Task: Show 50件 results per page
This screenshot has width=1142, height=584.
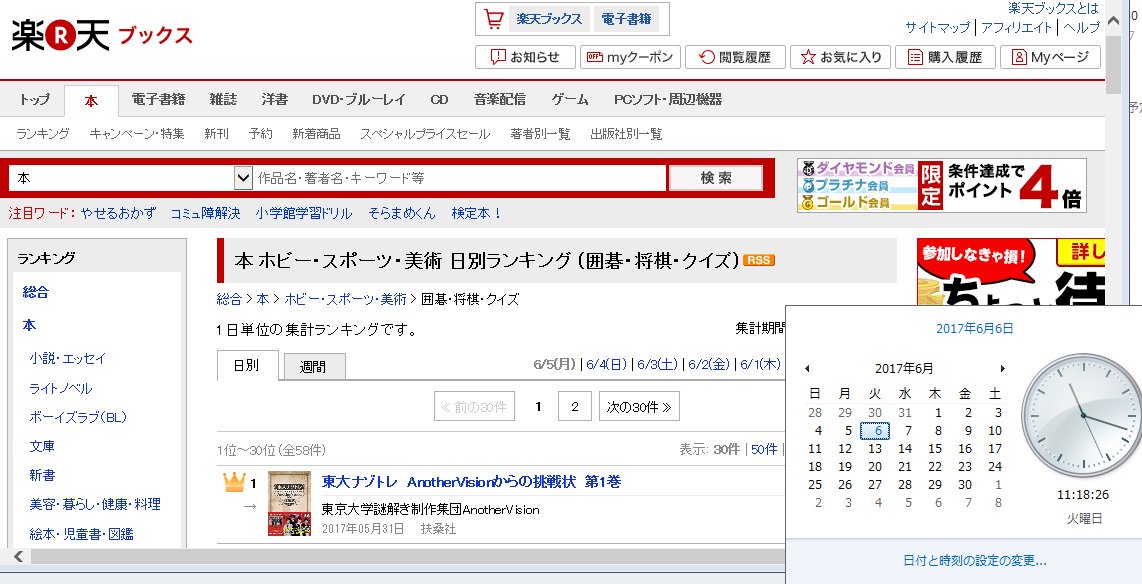Action: 764,449
